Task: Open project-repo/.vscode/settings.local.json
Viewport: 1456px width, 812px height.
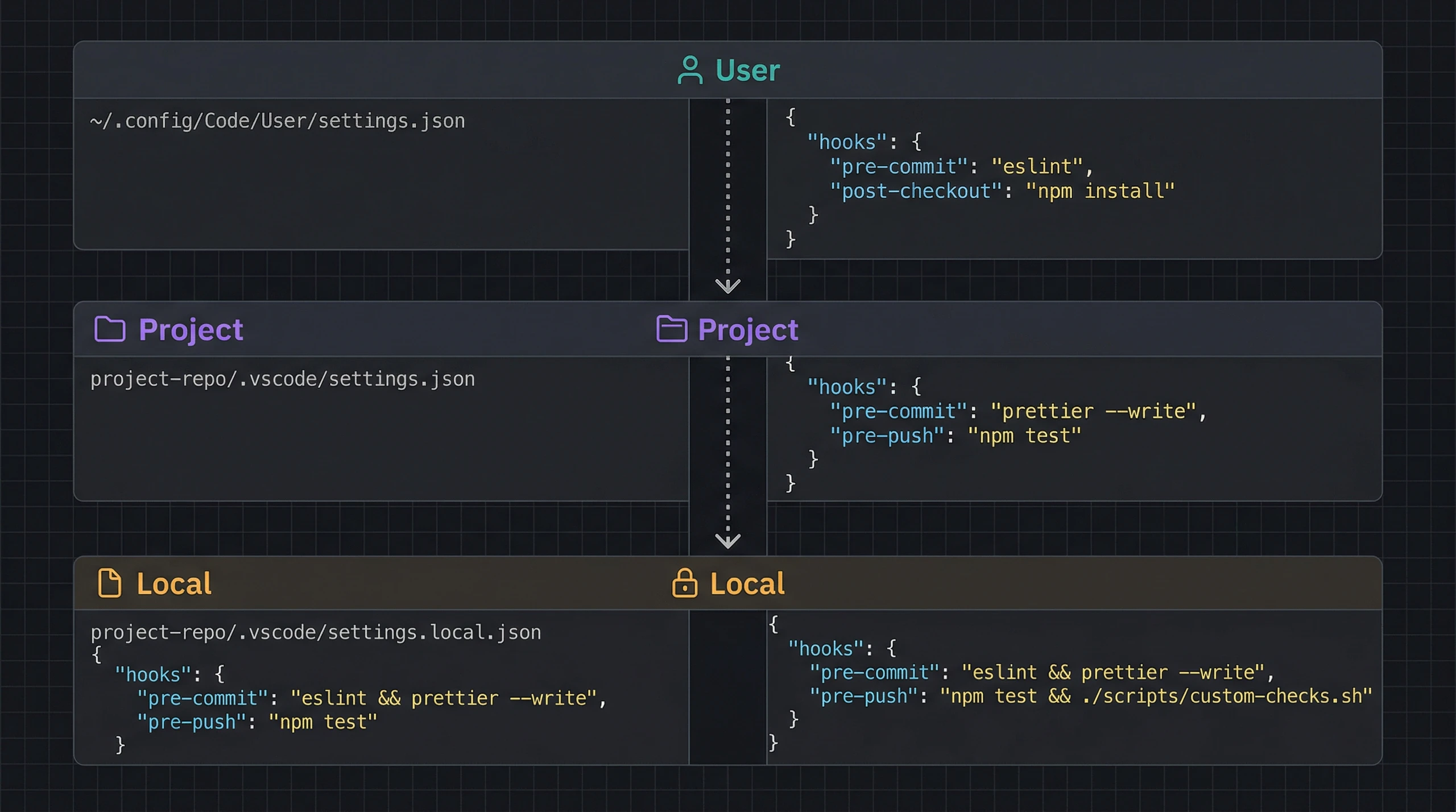Action: tap(316, 632)
